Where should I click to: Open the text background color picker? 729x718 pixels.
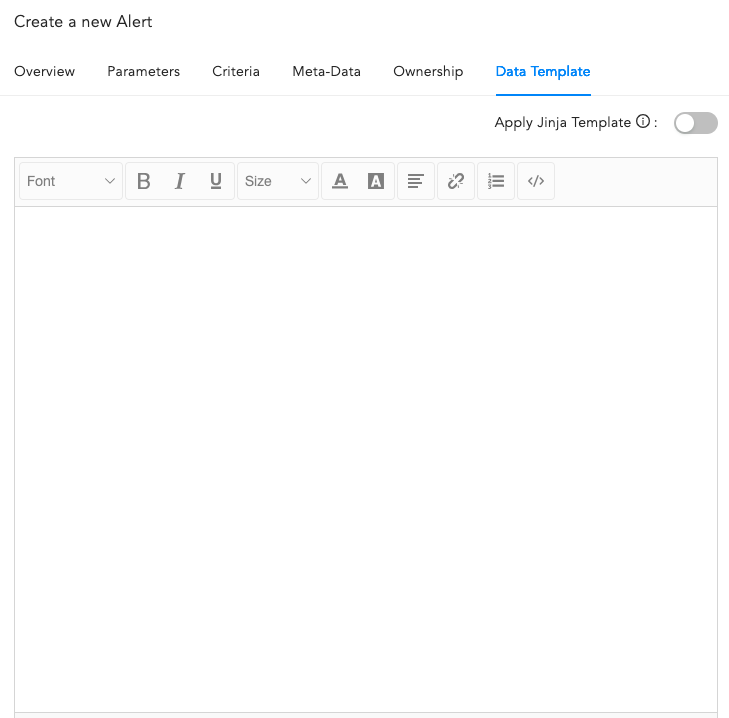[376, 181]
